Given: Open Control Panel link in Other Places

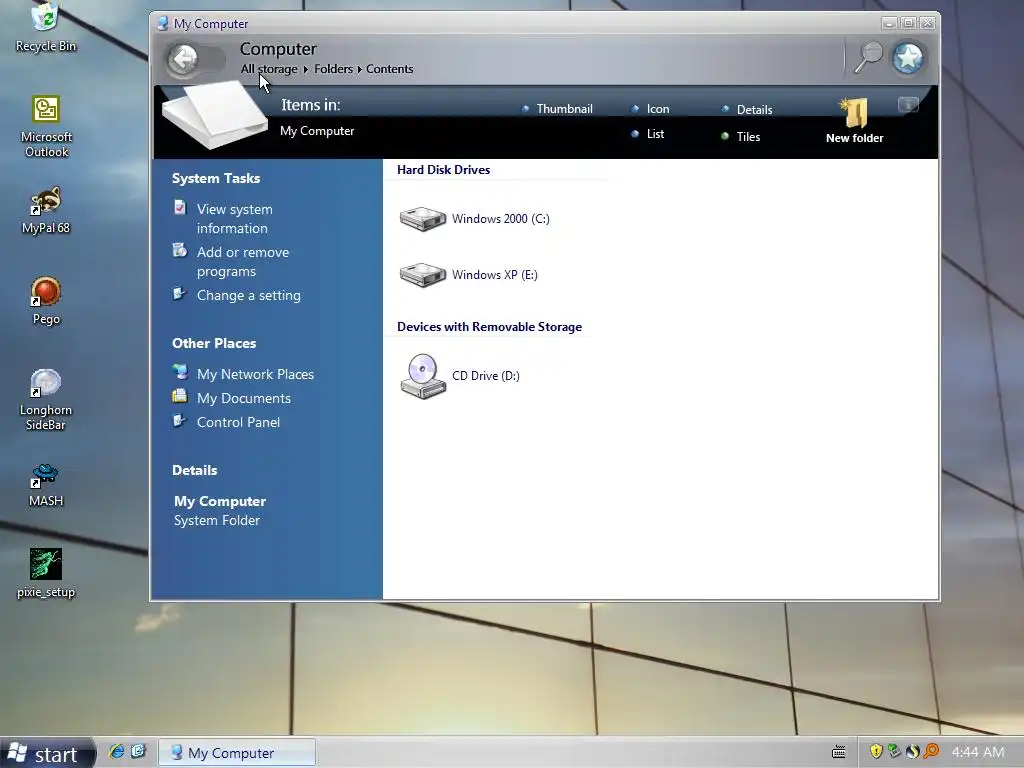Looking at the screenshot, I should tap(238, 423).
